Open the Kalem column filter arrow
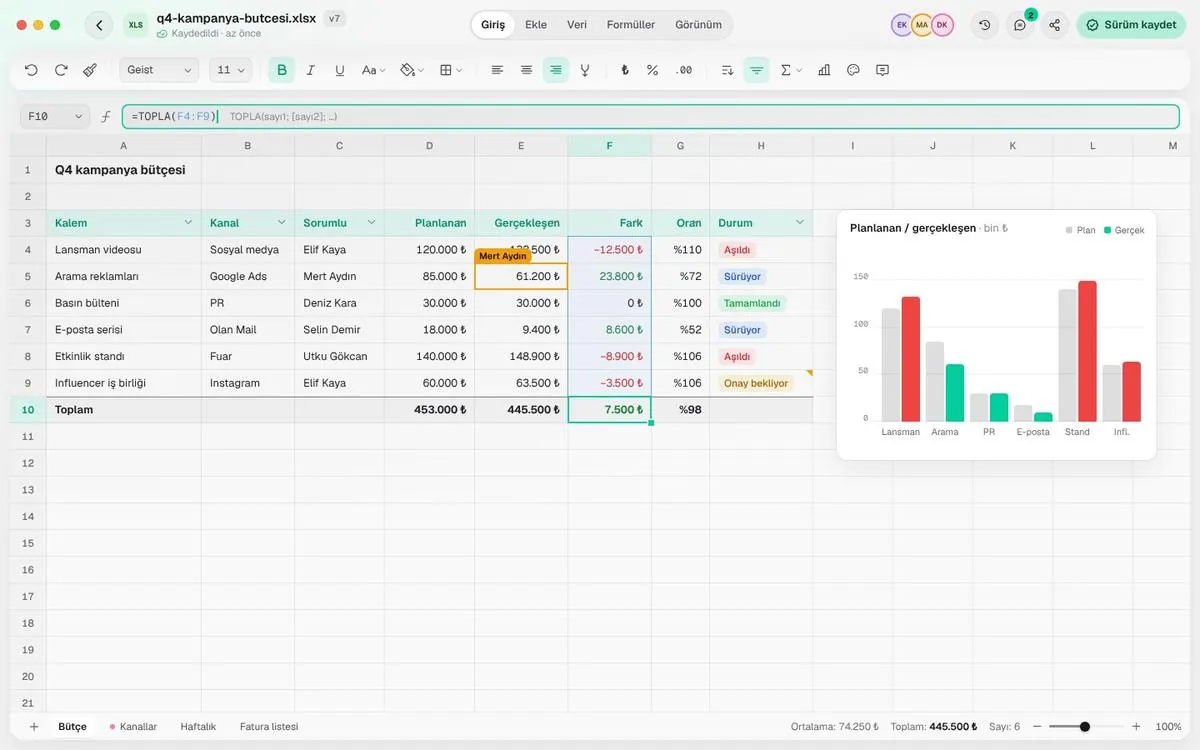The image size is (1200, 750). (x=188, y=223)
